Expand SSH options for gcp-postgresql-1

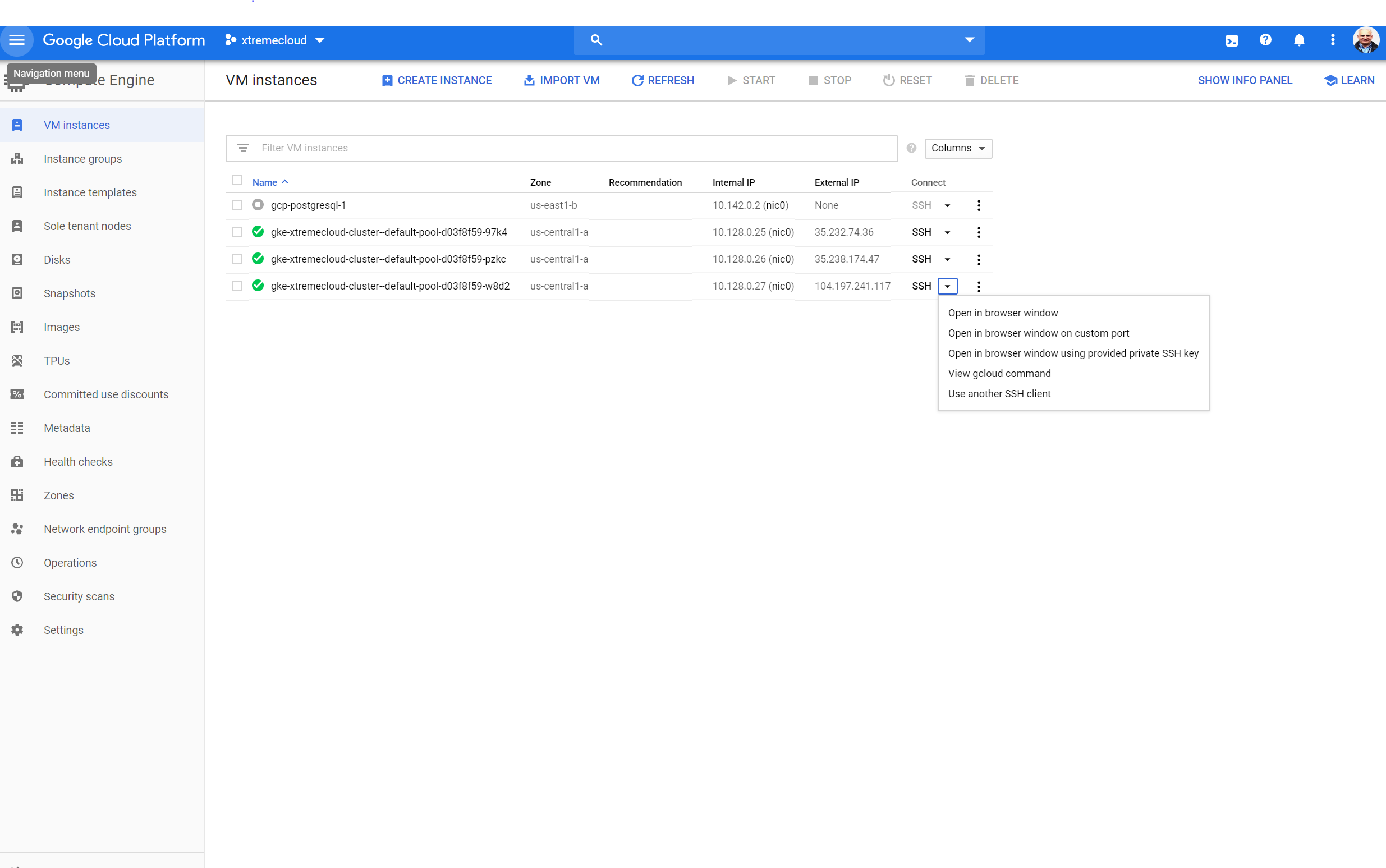(947, 205)
